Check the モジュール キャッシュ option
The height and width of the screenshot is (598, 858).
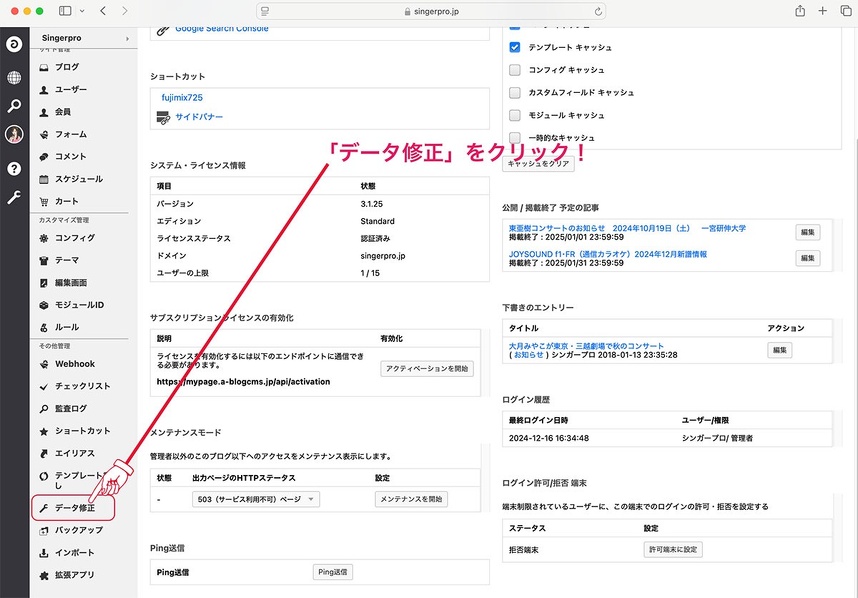[x=515, y=115]
